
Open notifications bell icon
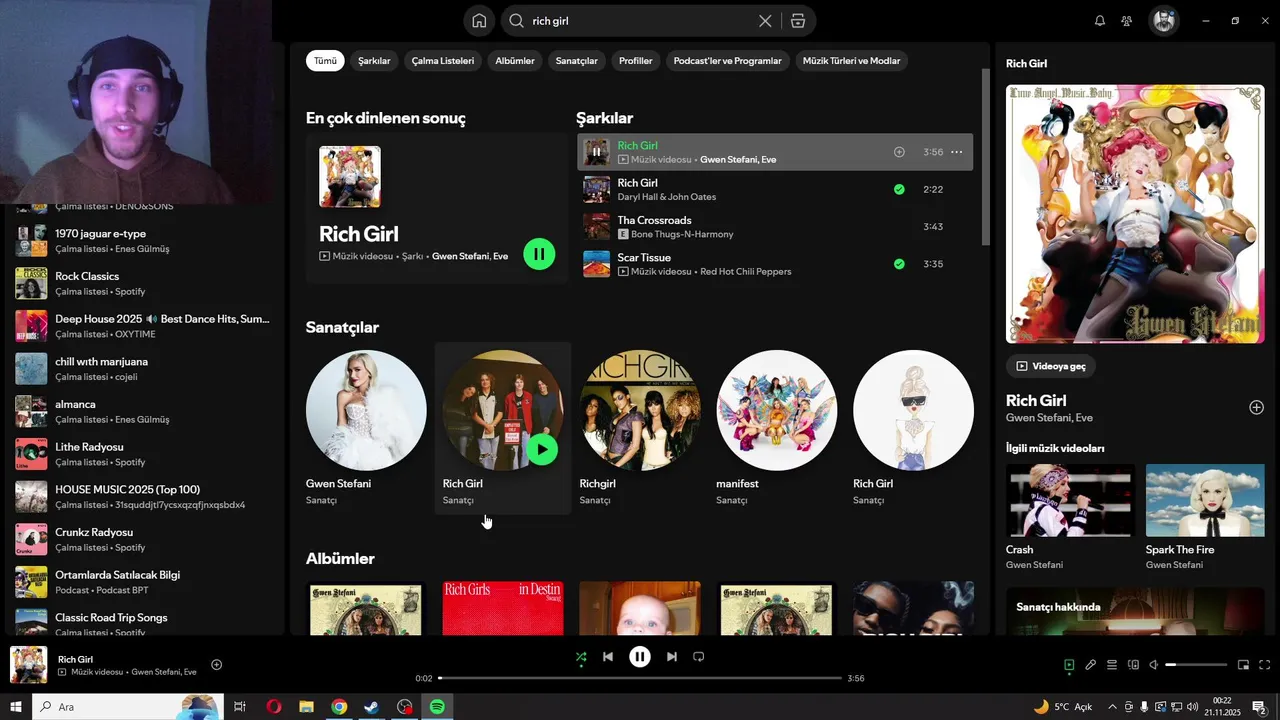coord(1100,21)
